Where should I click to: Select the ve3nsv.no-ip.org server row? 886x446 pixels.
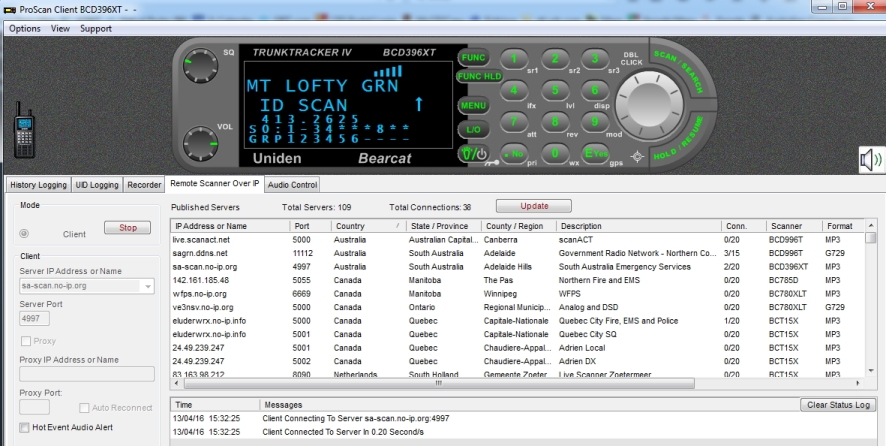[518, 308]
